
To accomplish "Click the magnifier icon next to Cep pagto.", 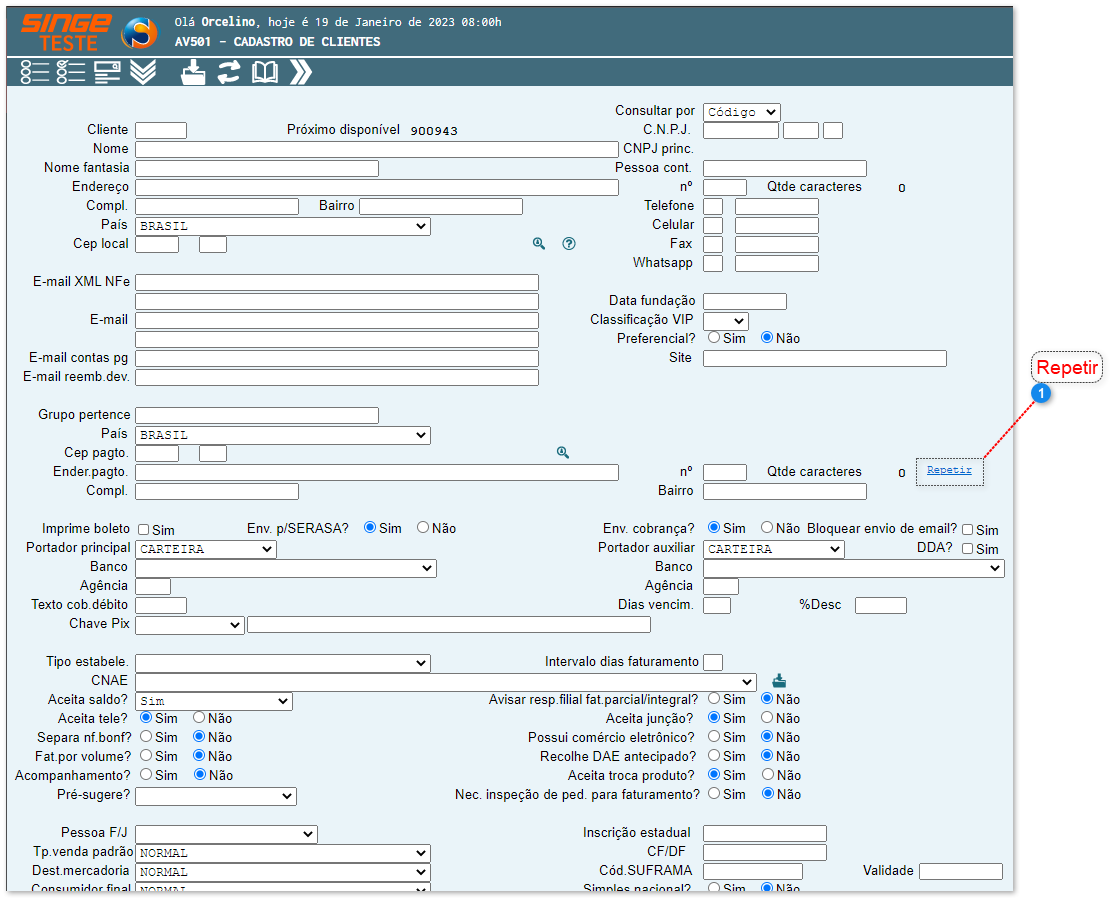I will pos(563,453).
